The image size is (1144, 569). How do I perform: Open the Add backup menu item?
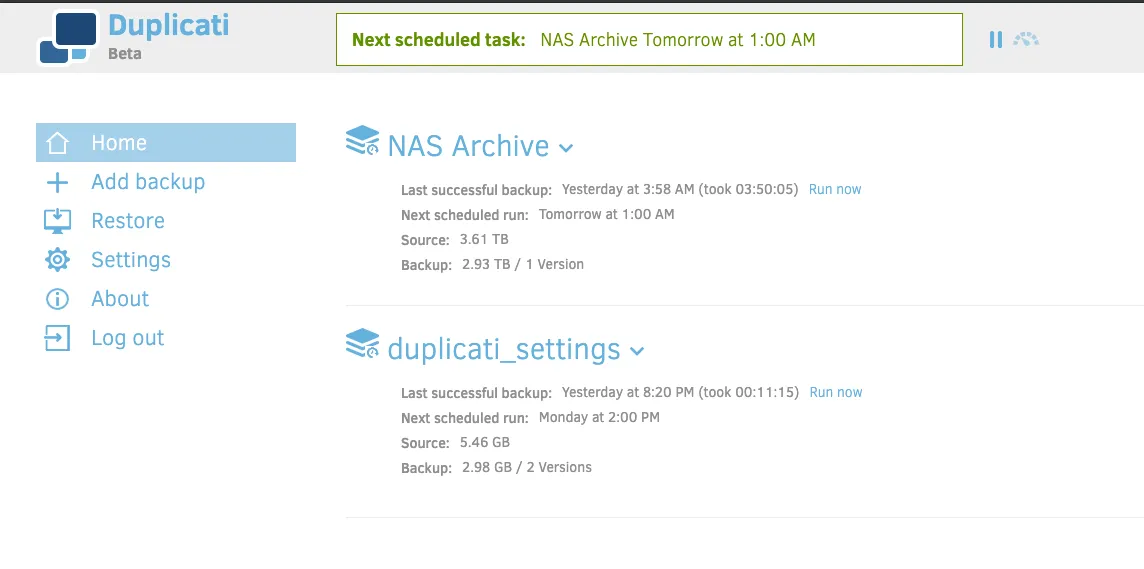click(x=148, y=182)
